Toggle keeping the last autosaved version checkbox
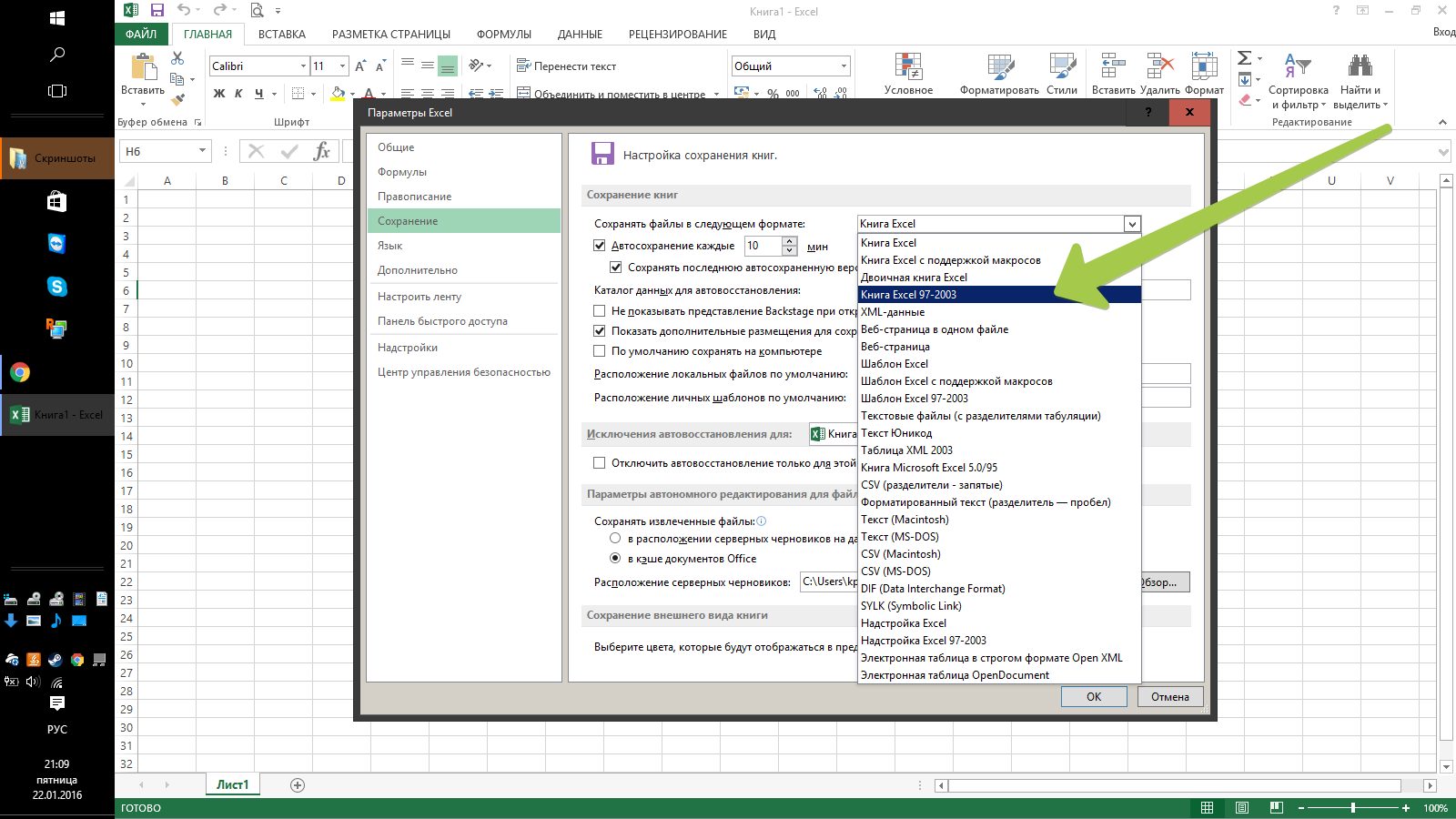Viewport: 1456px width, 819px height. (615, 268)
